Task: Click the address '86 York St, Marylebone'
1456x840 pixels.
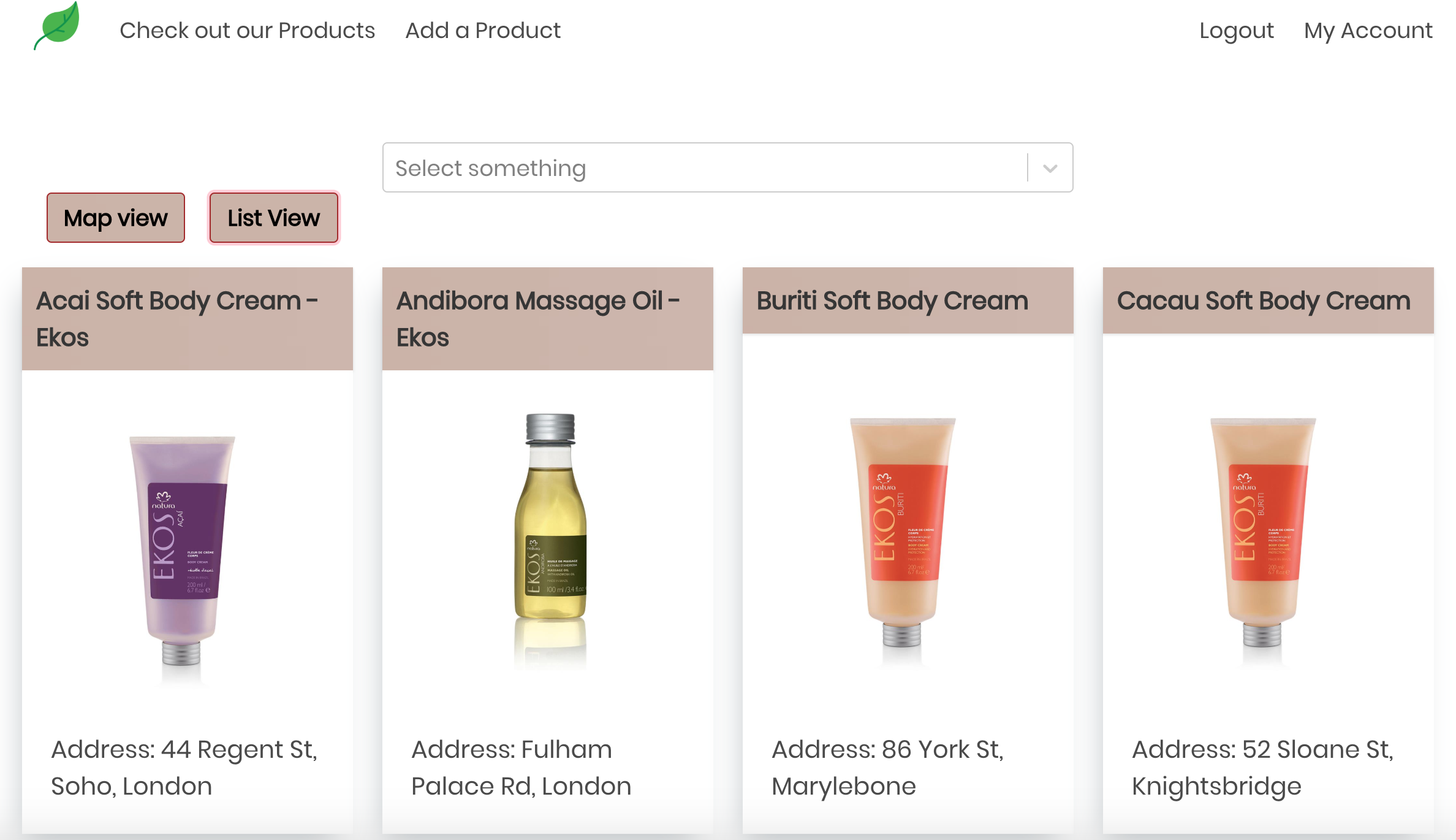Action: click(x=887, y=767)
